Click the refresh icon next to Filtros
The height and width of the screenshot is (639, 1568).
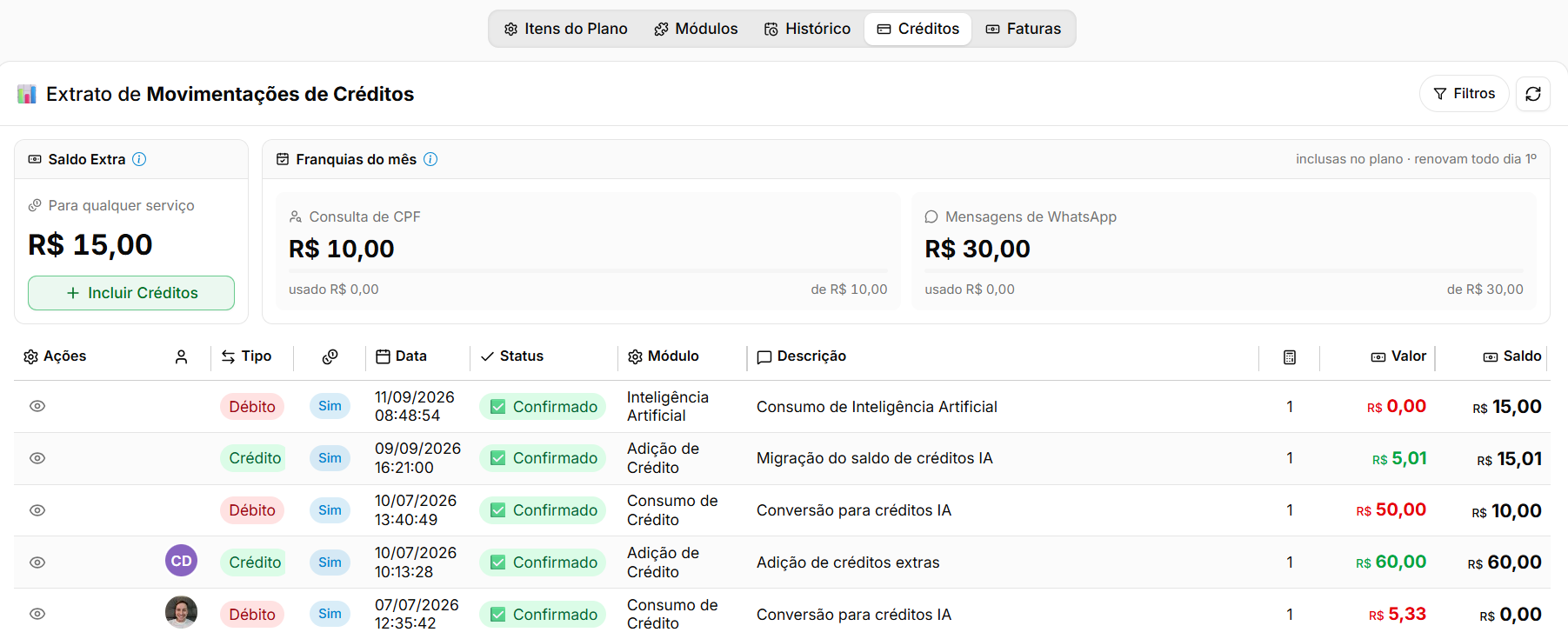pyautogui.click(x=1533, y=94)
